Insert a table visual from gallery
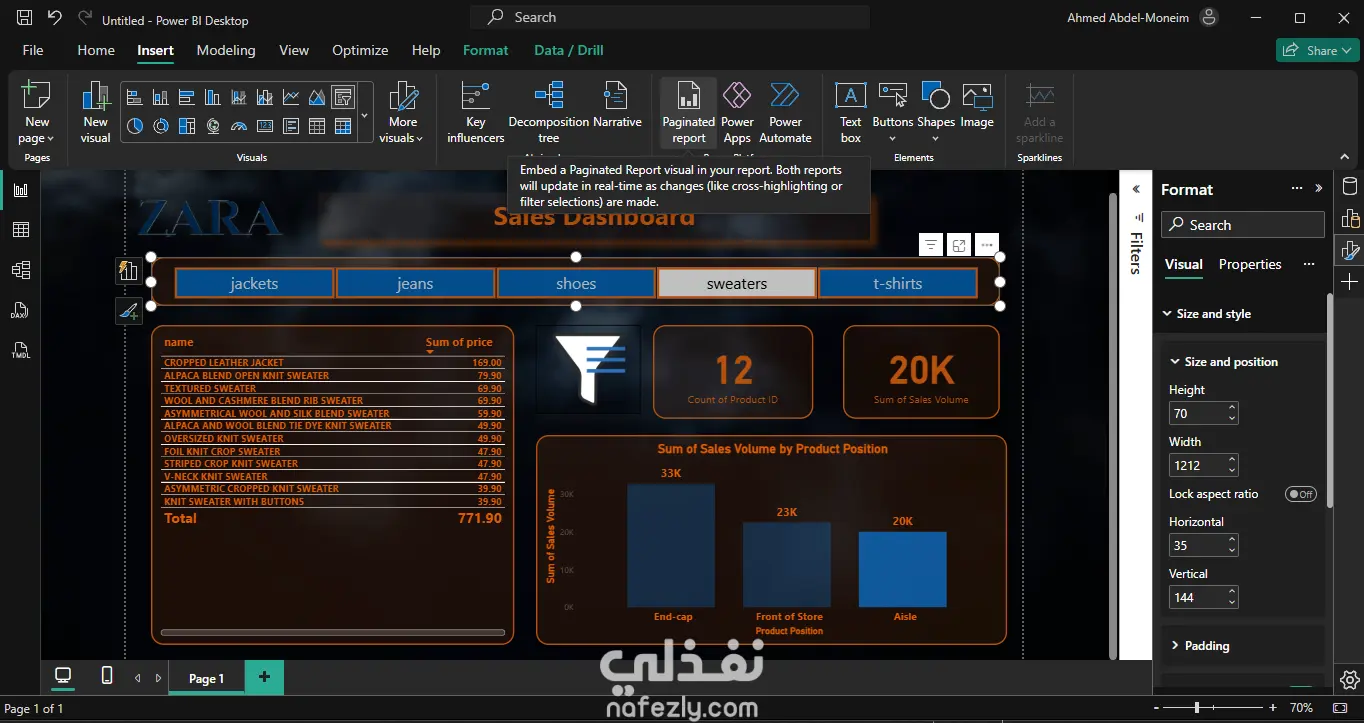Image resolution: width=1364 pixels, height=723 pixels. click(x=317, y=126)
